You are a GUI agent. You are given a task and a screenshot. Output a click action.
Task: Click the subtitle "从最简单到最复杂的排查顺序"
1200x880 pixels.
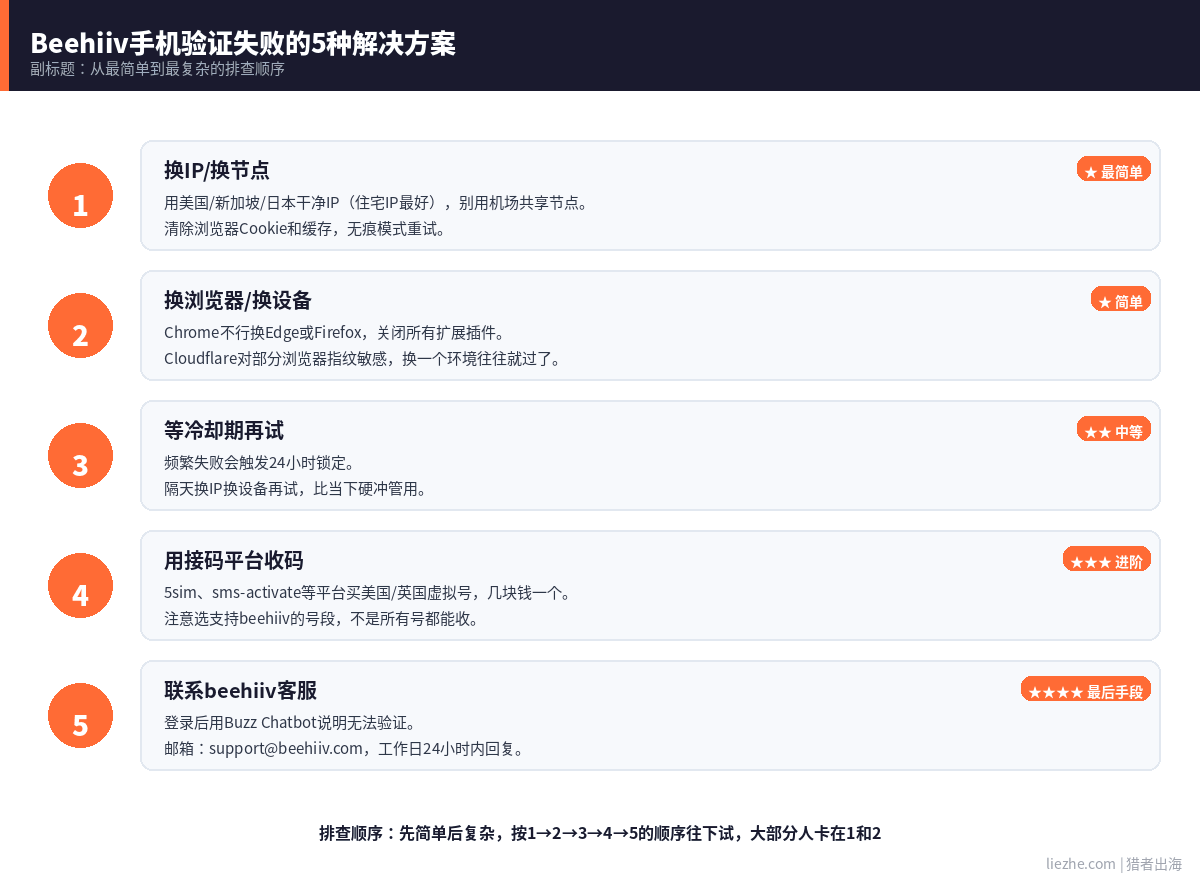pyautogui.click(x=187, y=69)
